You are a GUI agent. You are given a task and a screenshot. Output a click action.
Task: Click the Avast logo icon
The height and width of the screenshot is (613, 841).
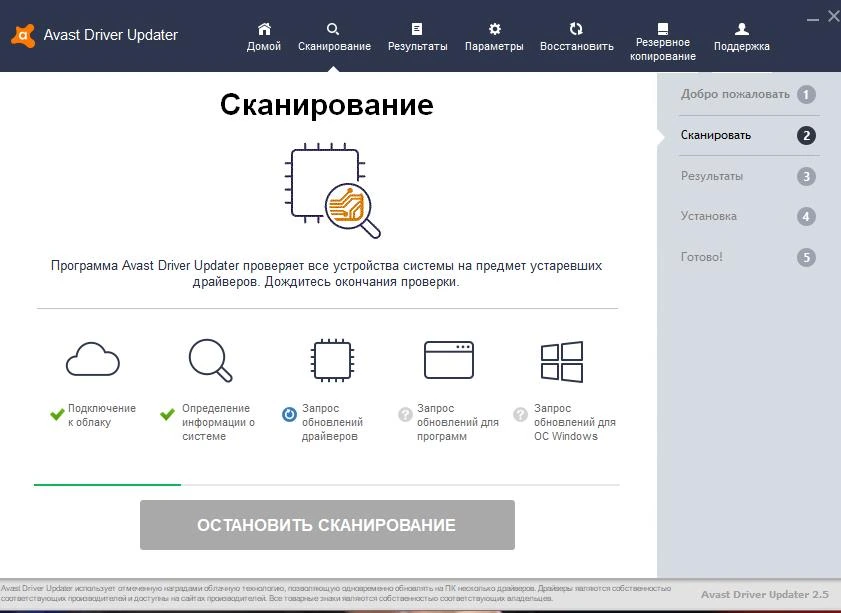pyautogui.click(x=23, y=35)
